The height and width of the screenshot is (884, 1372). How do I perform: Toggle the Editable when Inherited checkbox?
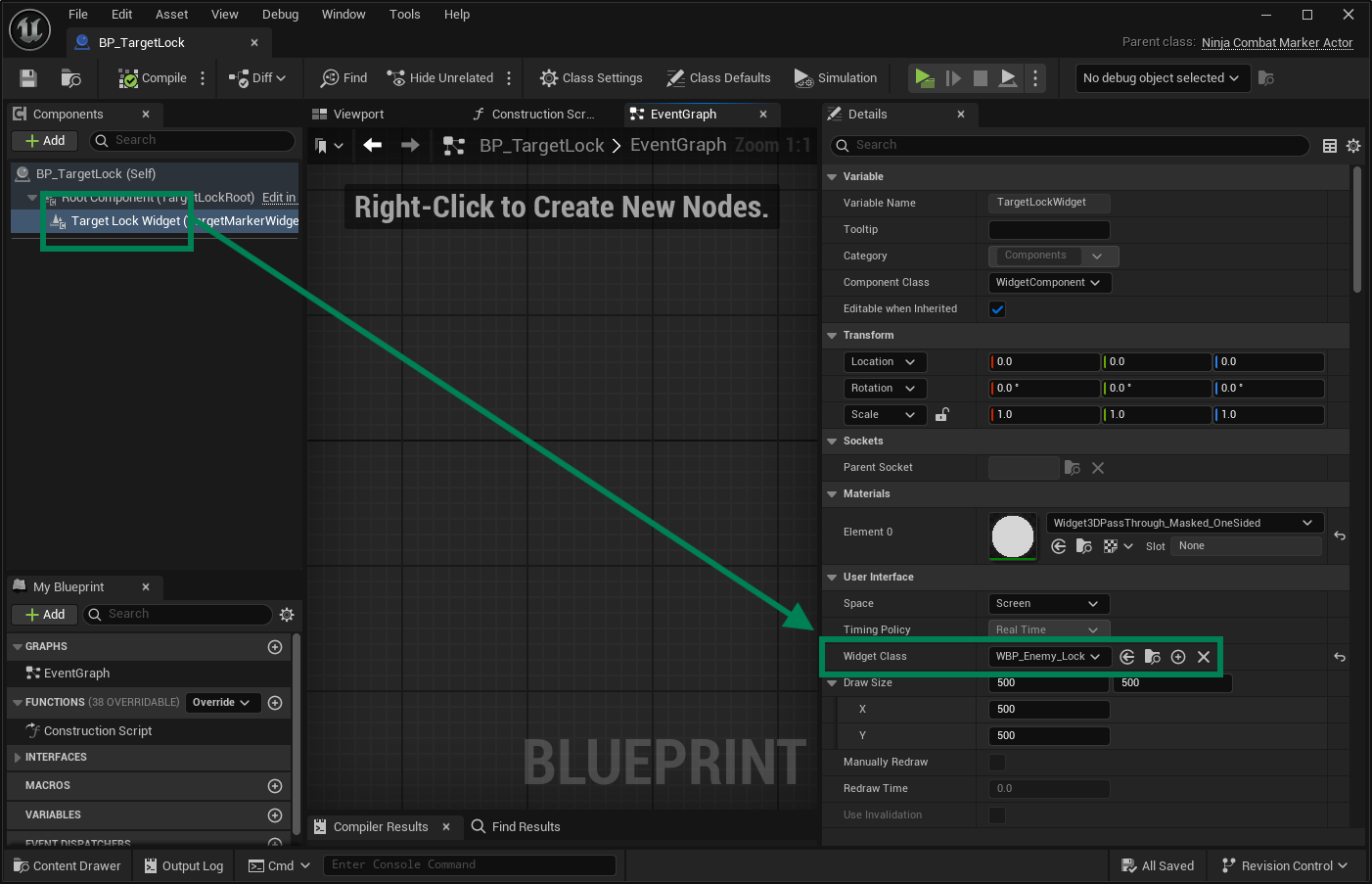(x=997, y=309)
